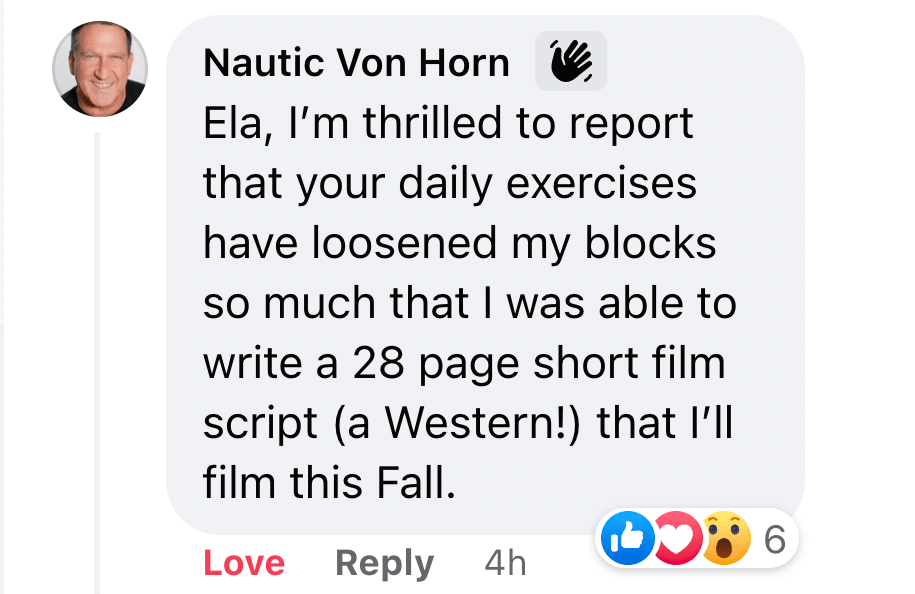Click "so much that I was able to" line

click(x=469, y=305)
